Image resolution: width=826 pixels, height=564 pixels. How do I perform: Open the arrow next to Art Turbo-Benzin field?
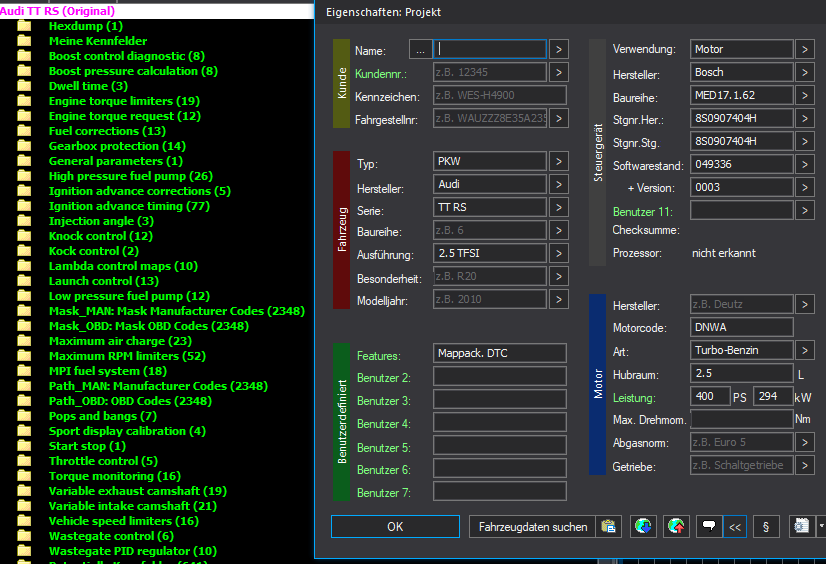coord(804,350)
